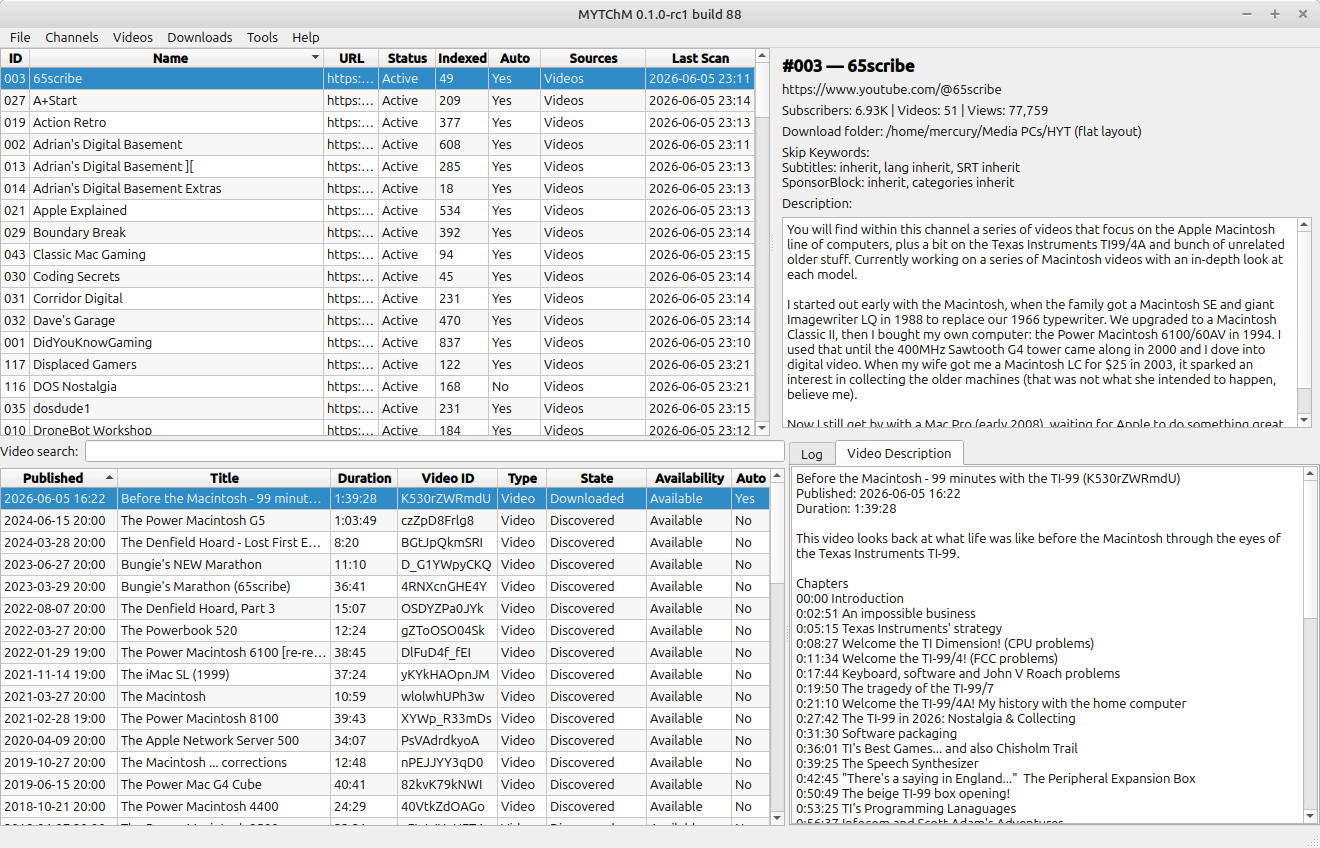Click the Title column header in videos
1320x848 pixels.
coord(224,478)
